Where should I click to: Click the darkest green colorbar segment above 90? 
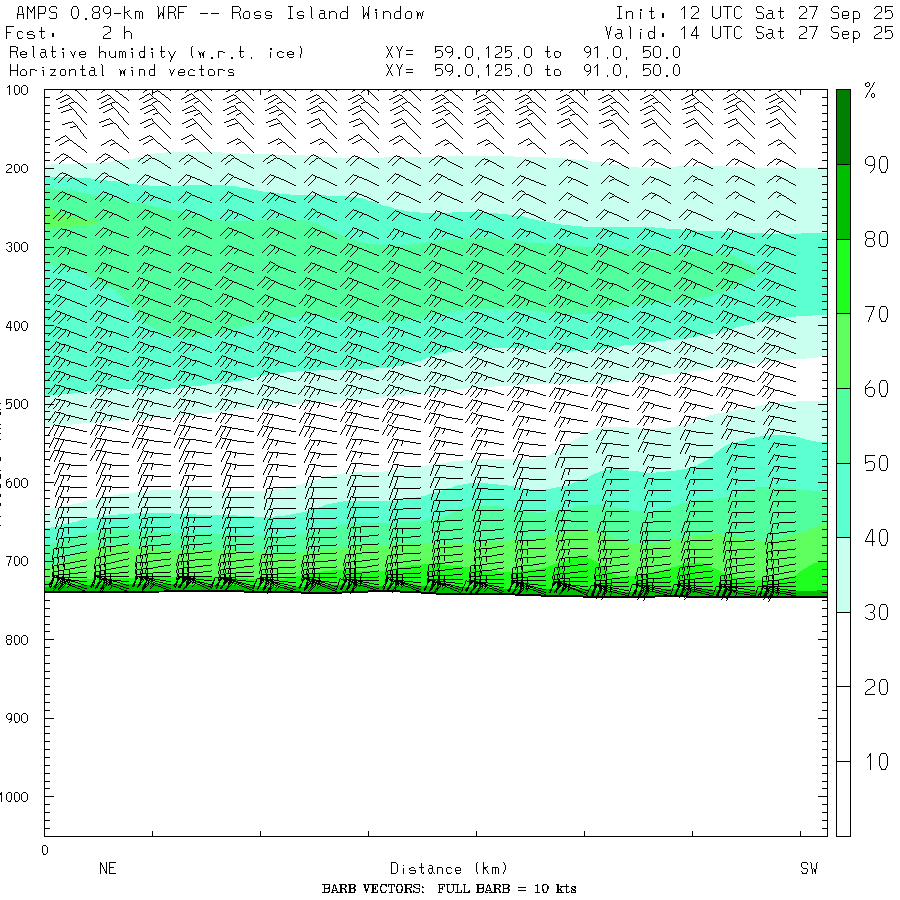843,127
